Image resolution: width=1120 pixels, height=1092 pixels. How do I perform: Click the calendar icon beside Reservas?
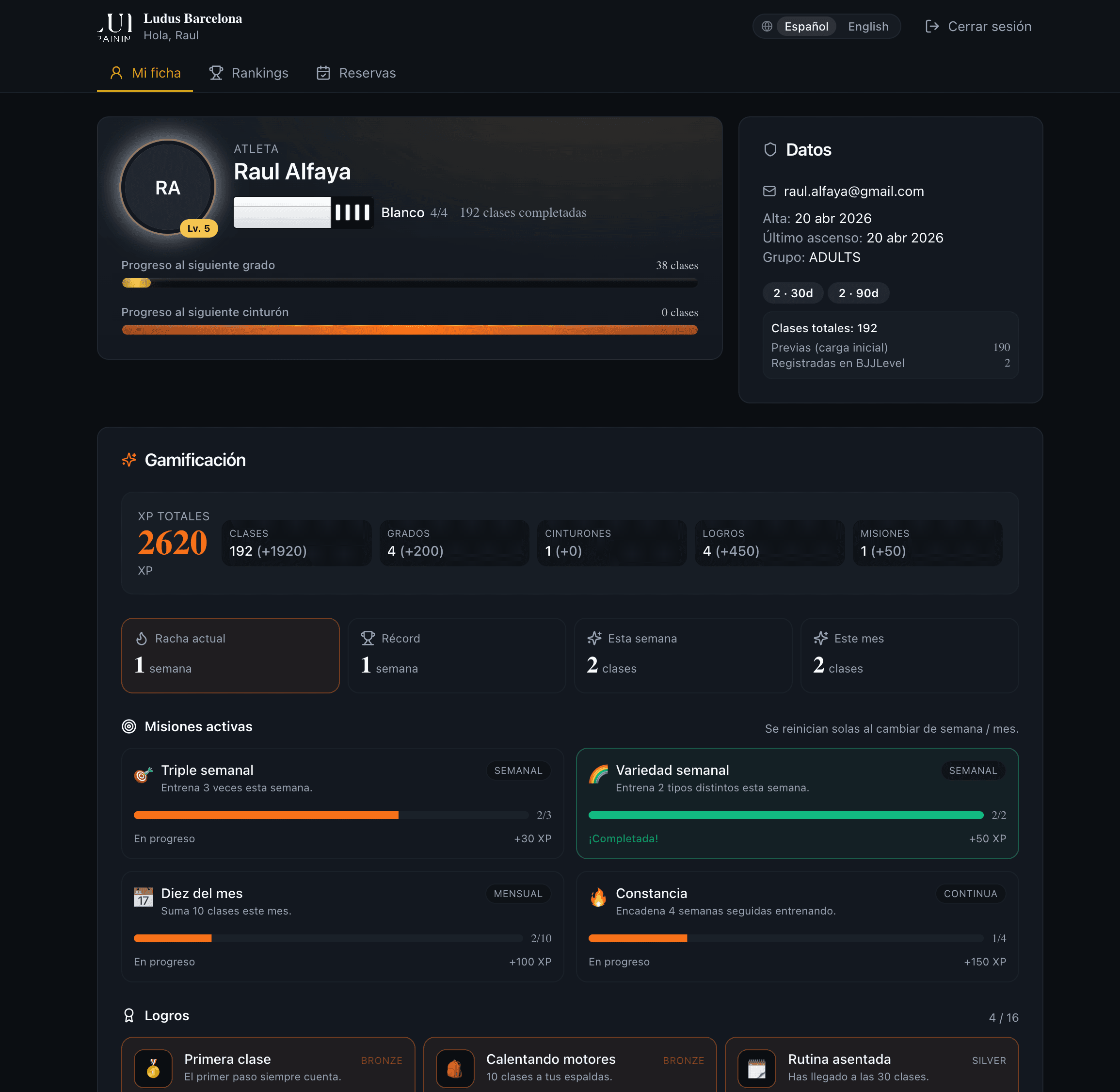[323, 73]
